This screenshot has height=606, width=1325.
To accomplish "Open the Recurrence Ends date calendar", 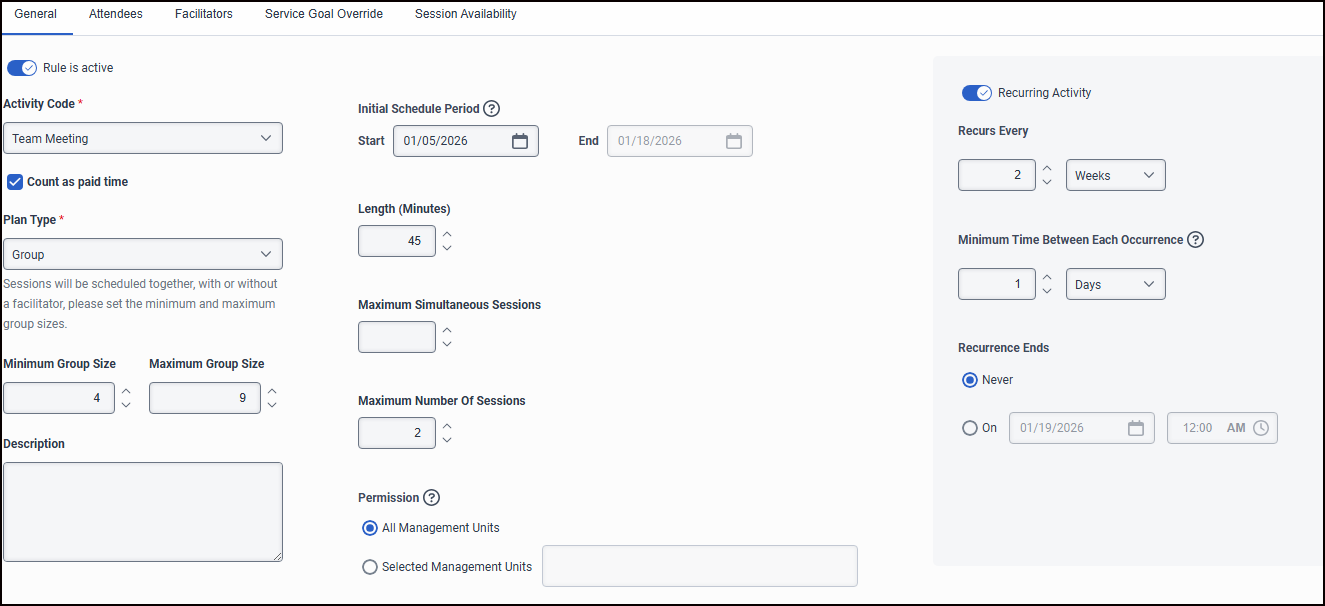I will pyautogui.click(x=1135, y=428).
